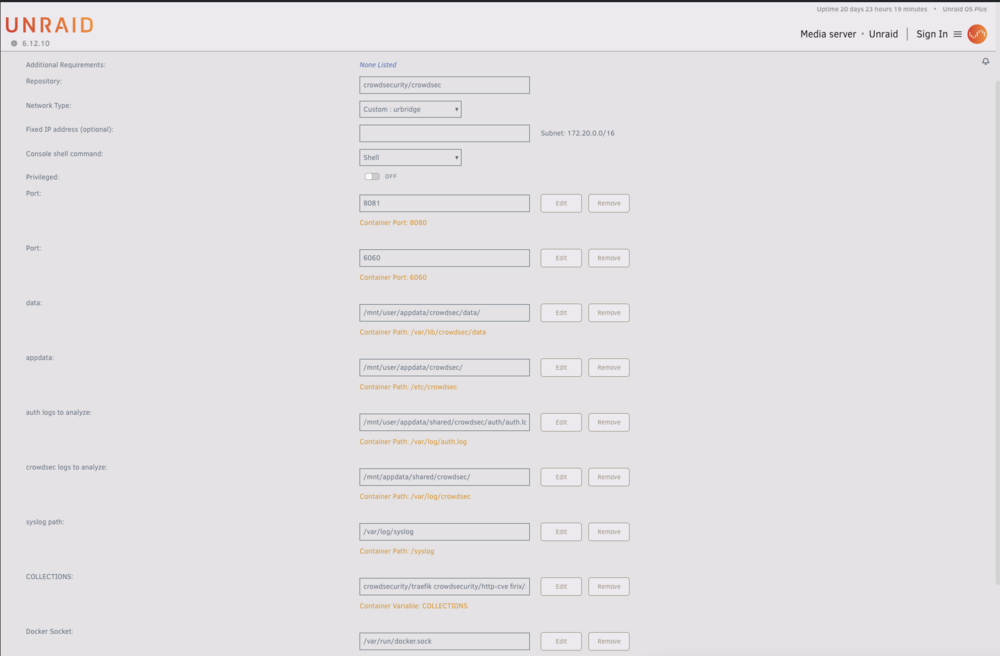Screen dimensions: 1000x656
Task: Click Container Path /var/lib/crowdsec/data text
Action: click(422, 332)
